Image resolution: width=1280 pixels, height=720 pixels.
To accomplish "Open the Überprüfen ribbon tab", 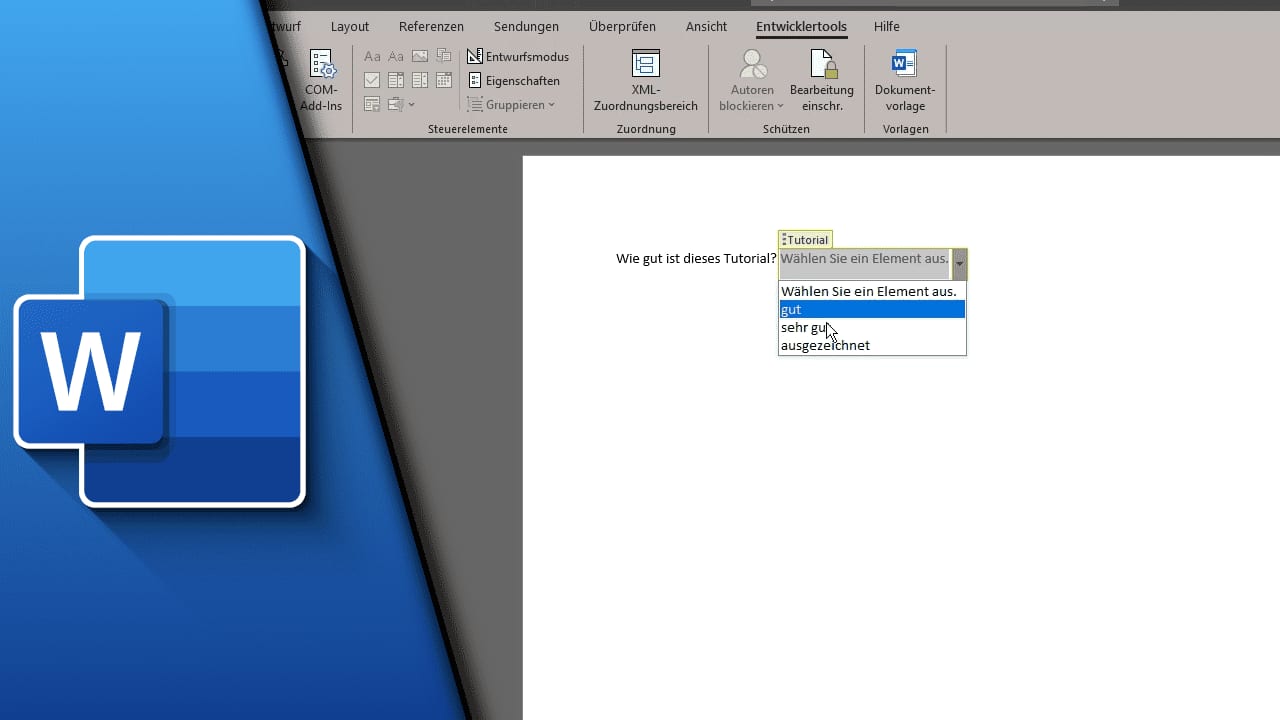I will tap(622, 27).
